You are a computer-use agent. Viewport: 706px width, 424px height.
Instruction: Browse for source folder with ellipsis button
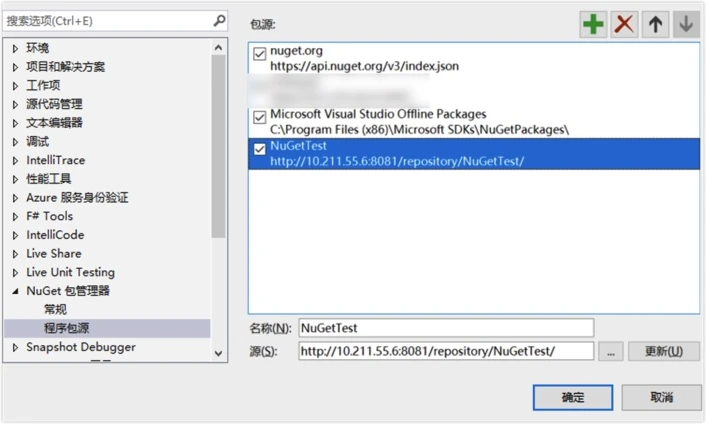tap(611, 352)
